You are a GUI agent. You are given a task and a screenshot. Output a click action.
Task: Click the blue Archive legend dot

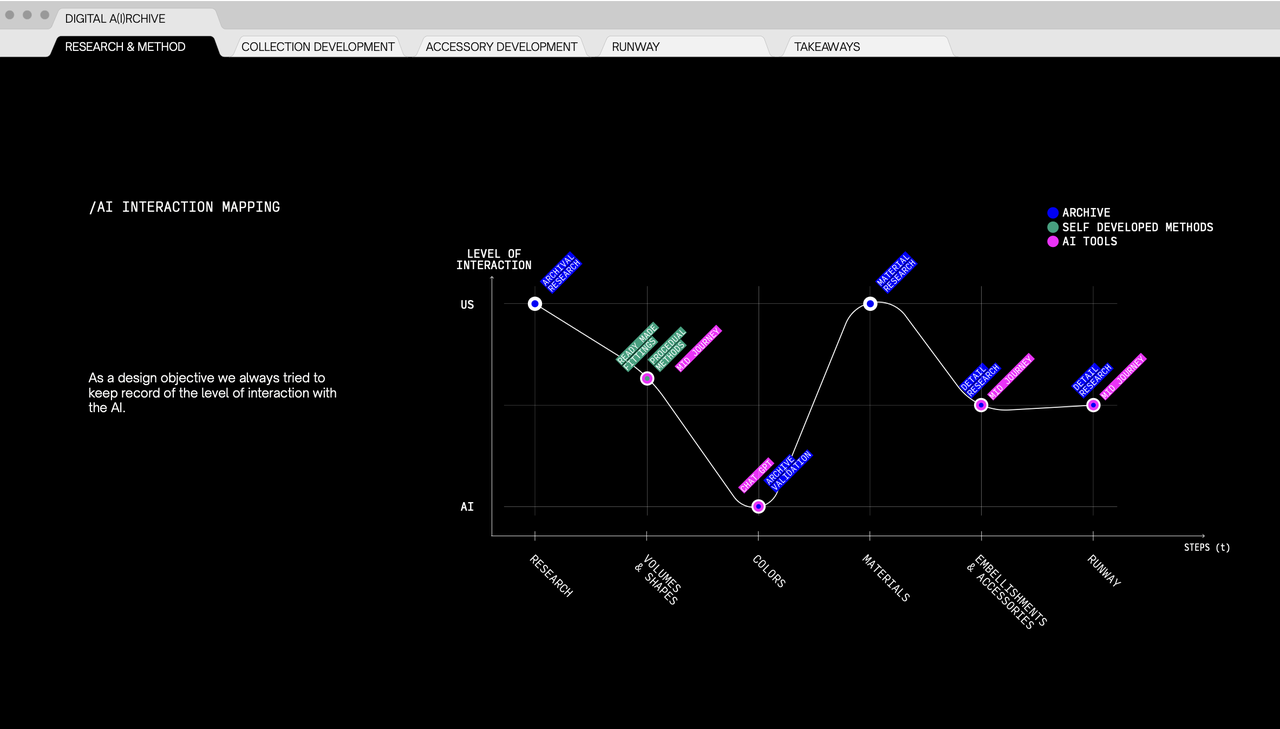coord(1052,213)
